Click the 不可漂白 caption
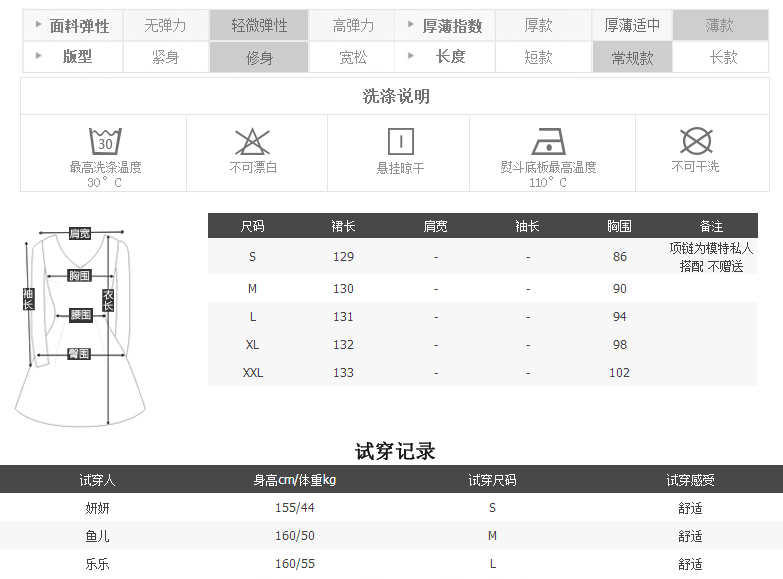Viewport: 783px width, 579px height. 253,167
